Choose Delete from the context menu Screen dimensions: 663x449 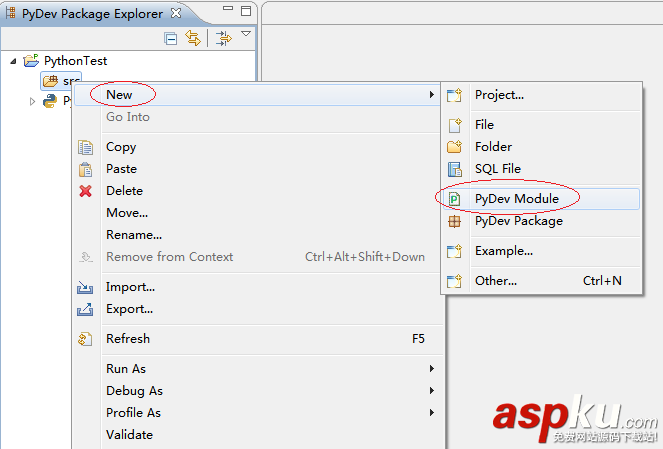tap(257, 191)
